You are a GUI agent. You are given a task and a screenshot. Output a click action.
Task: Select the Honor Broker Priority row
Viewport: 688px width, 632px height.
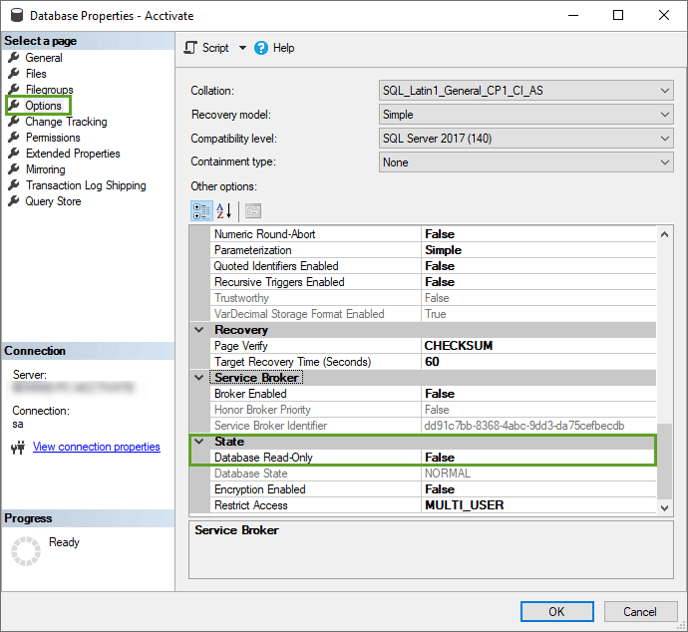[434, 409]
